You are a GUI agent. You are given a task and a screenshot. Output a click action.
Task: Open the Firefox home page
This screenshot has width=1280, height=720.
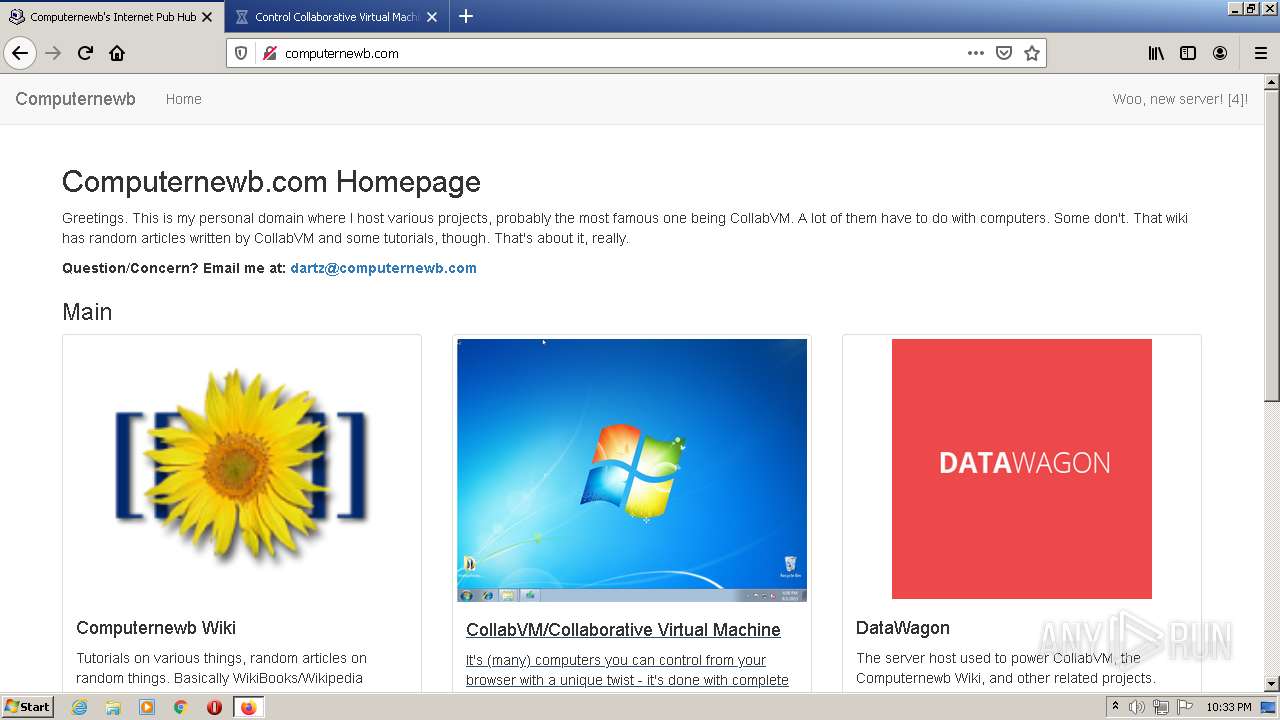(x=117, y=53)
